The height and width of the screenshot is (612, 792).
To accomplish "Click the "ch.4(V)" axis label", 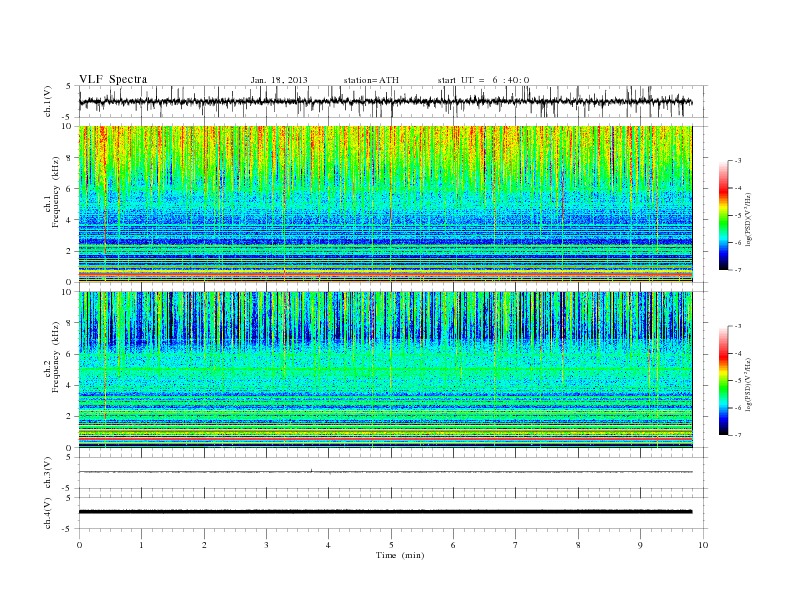I will click(47, 513).
